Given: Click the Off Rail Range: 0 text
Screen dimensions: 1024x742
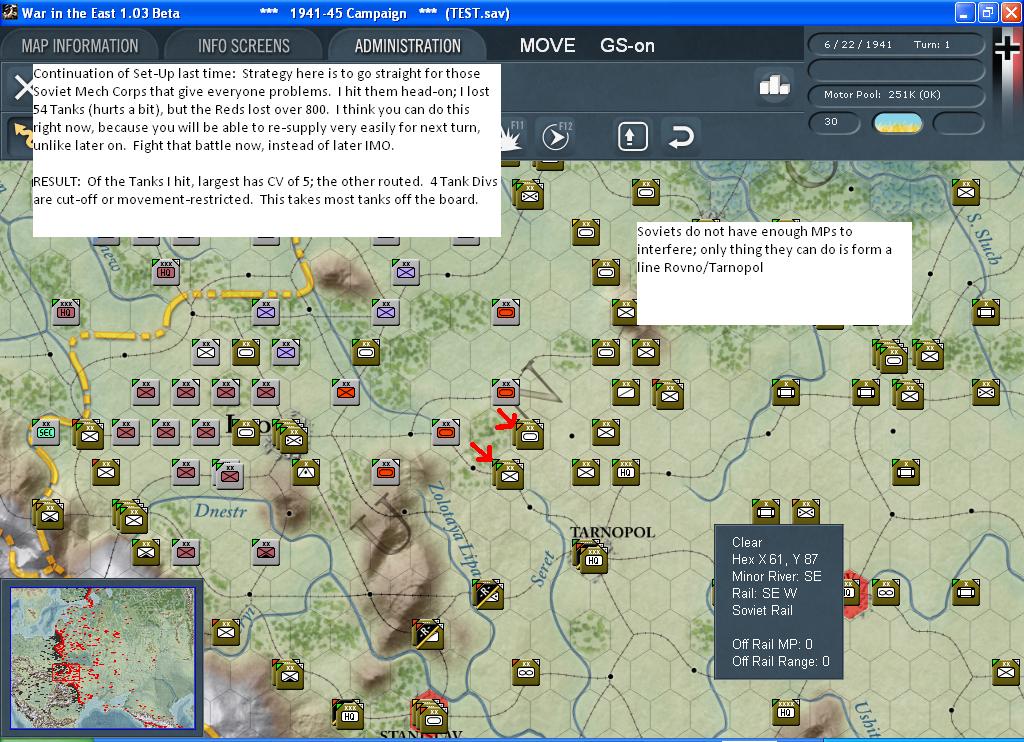Looking at the screenshot, I should tap(780, 661).
